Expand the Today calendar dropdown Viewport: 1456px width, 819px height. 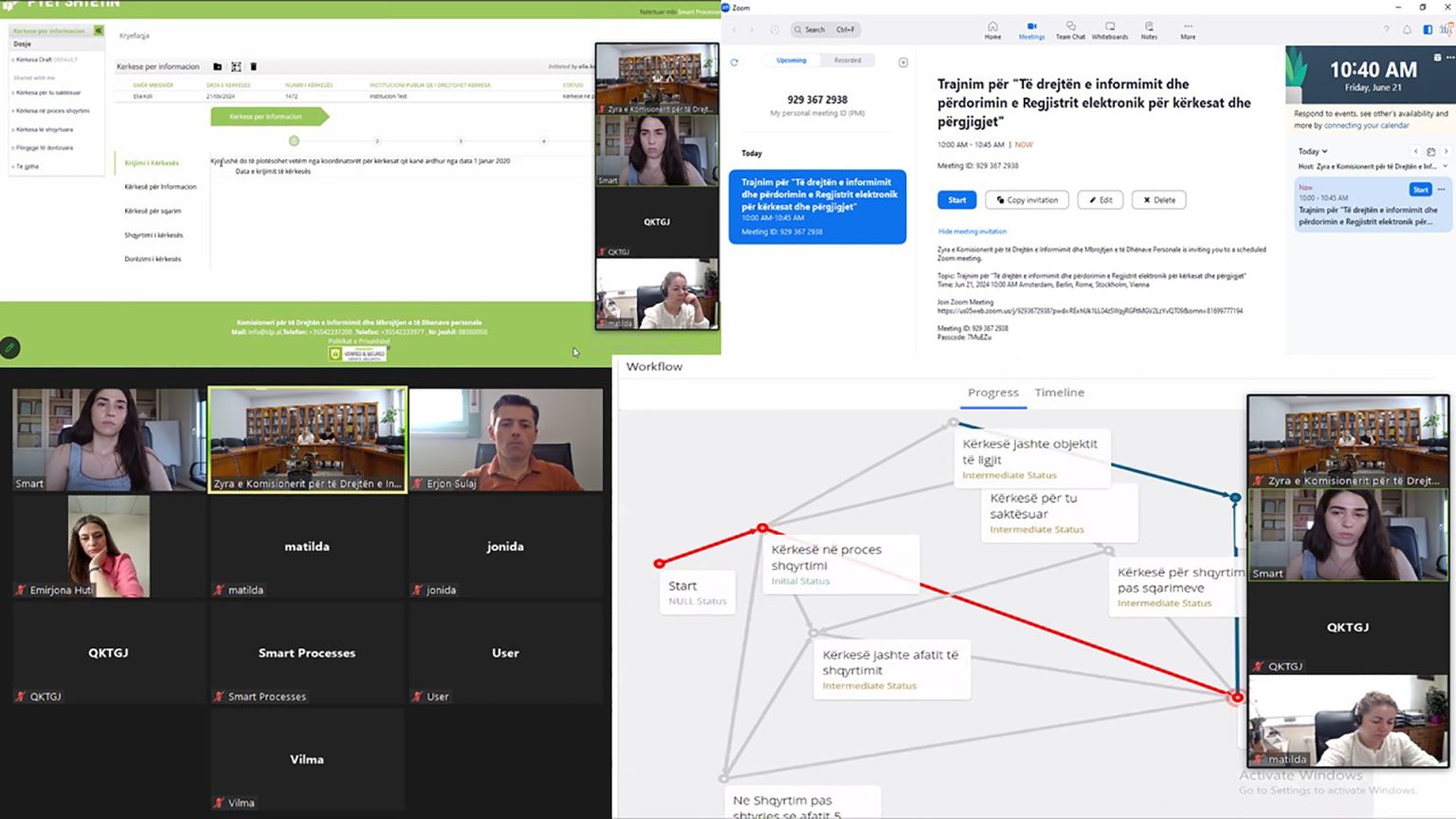[1313, 152]
